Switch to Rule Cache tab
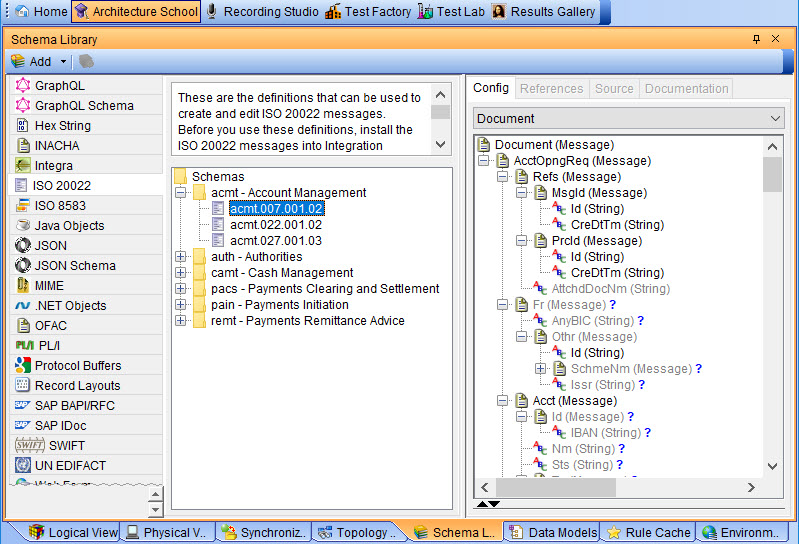Image resolution: width=799 pixels, height=544 pixels. tap(648, 532)
